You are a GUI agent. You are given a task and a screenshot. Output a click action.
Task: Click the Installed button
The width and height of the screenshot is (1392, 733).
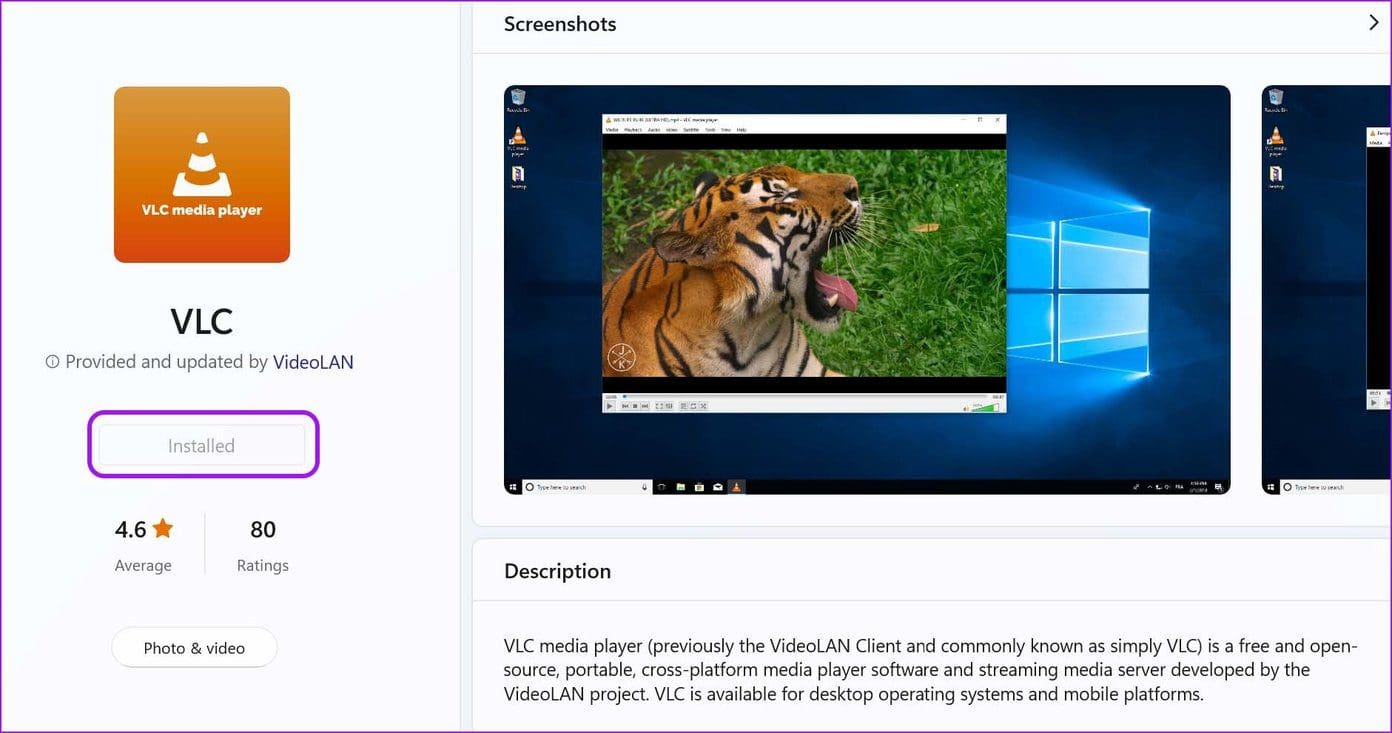click(202, 446)
